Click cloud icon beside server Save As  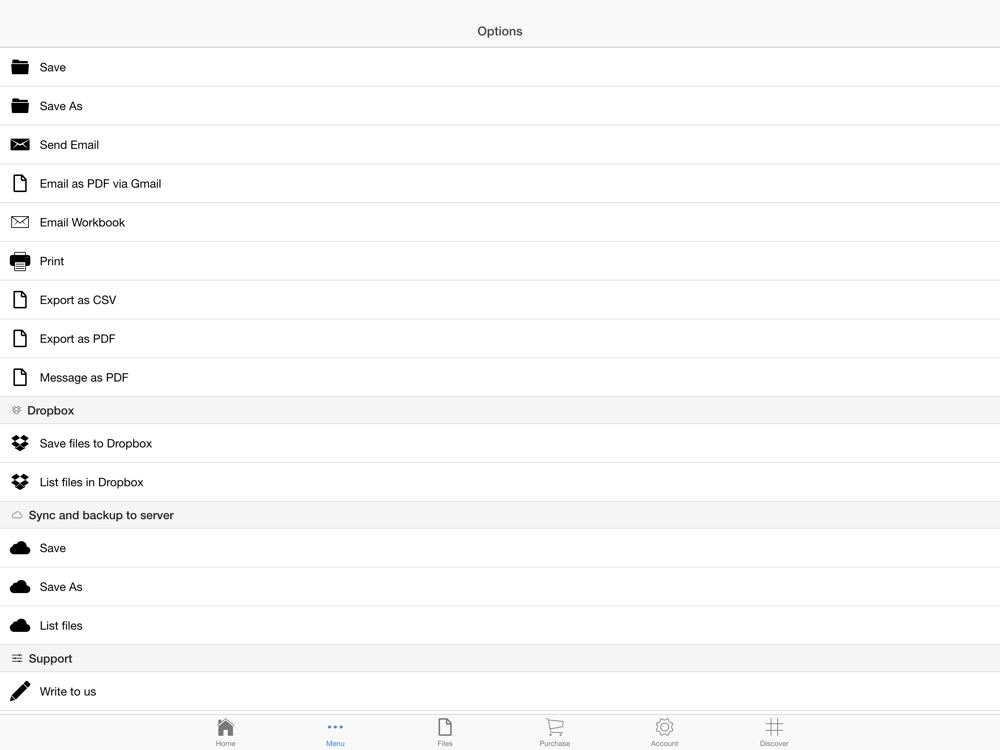[x=20, y=587]
